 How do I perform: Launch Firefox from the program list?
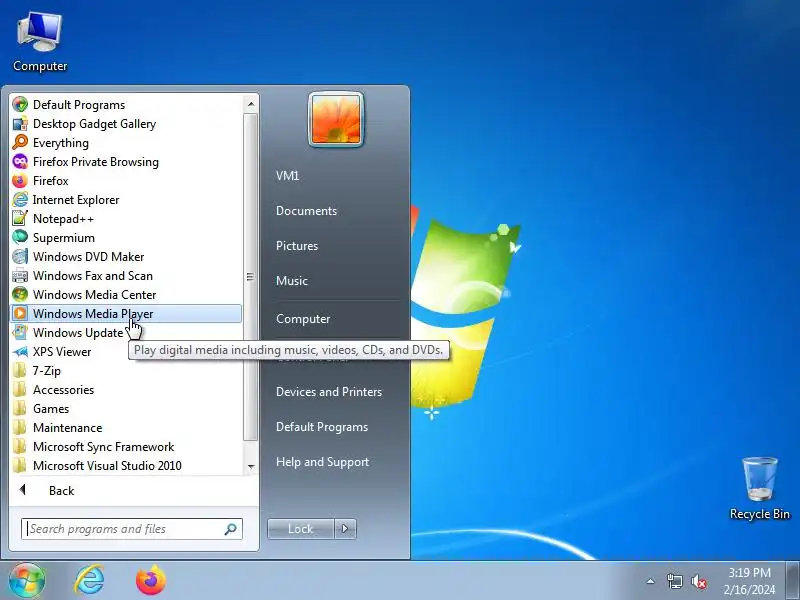click(20, 181)
